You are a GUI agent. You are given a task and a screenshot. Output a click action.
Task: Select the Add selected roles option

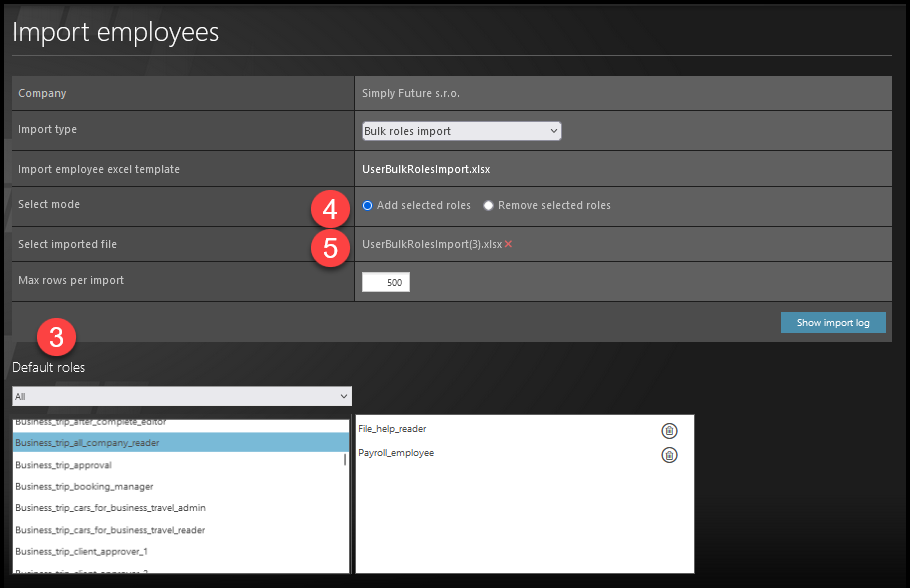(x=368, y=206)
